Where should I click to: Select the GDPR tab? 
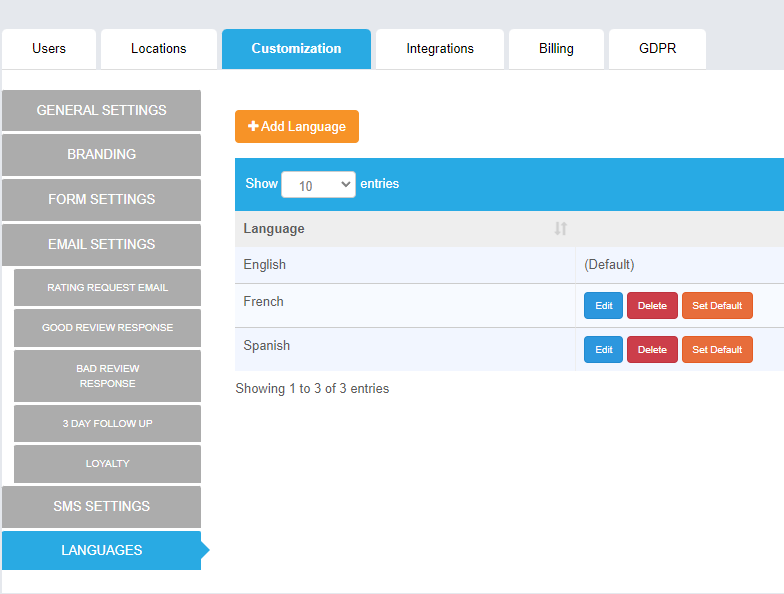tap(657, 49)
